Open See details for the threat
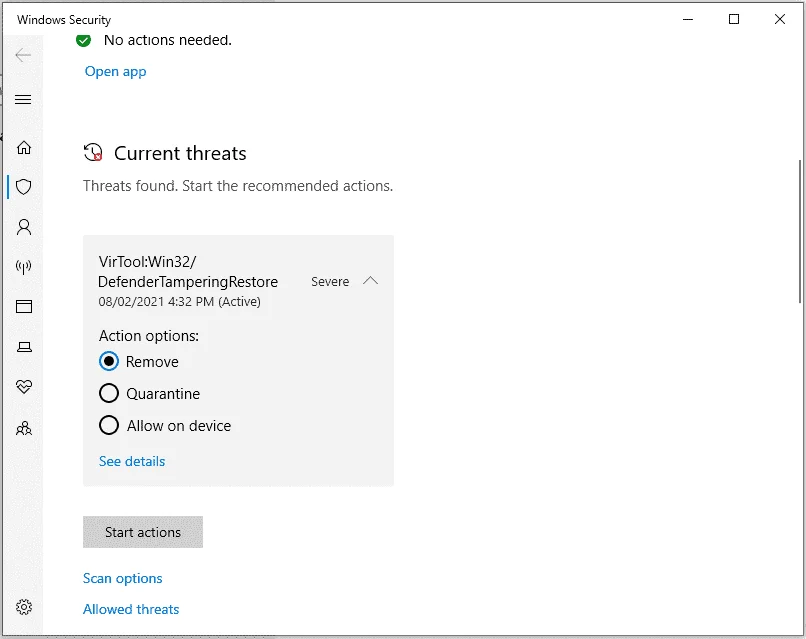The height and width of the screenshot is (639, 806). click(132, 461)
